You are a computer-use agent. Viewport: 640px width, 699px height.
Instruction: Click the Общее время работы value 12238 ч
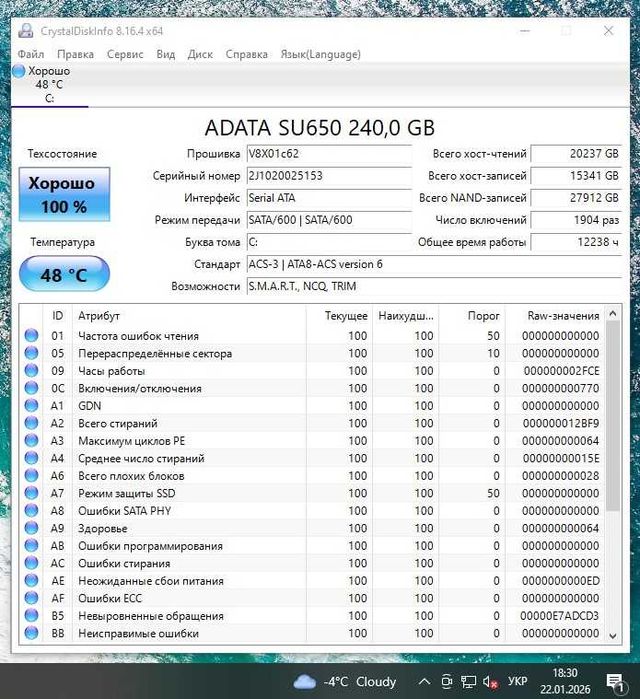point(576,242)
